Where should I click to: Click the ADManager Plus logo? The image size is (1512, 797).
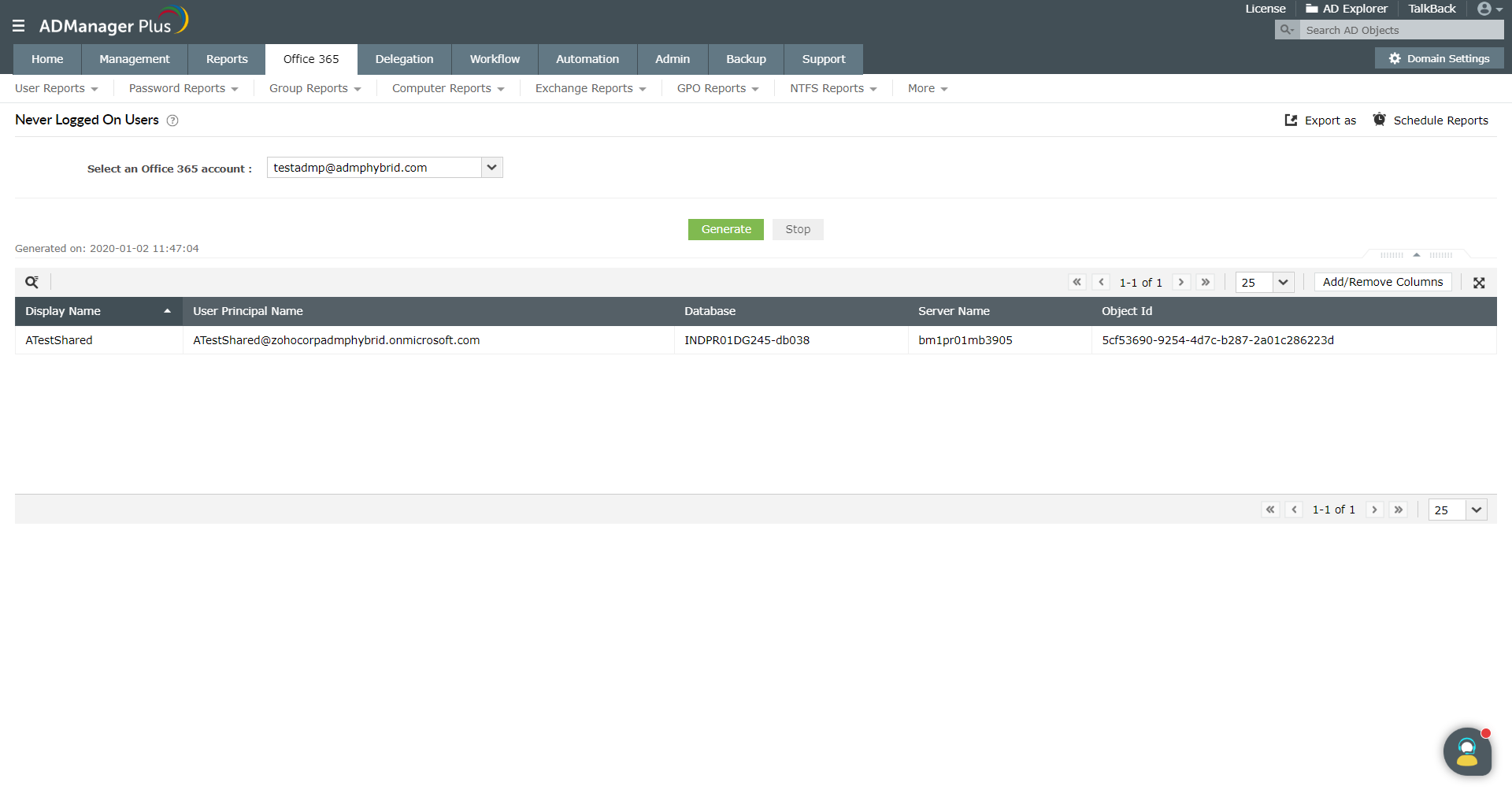click(113, 21)
